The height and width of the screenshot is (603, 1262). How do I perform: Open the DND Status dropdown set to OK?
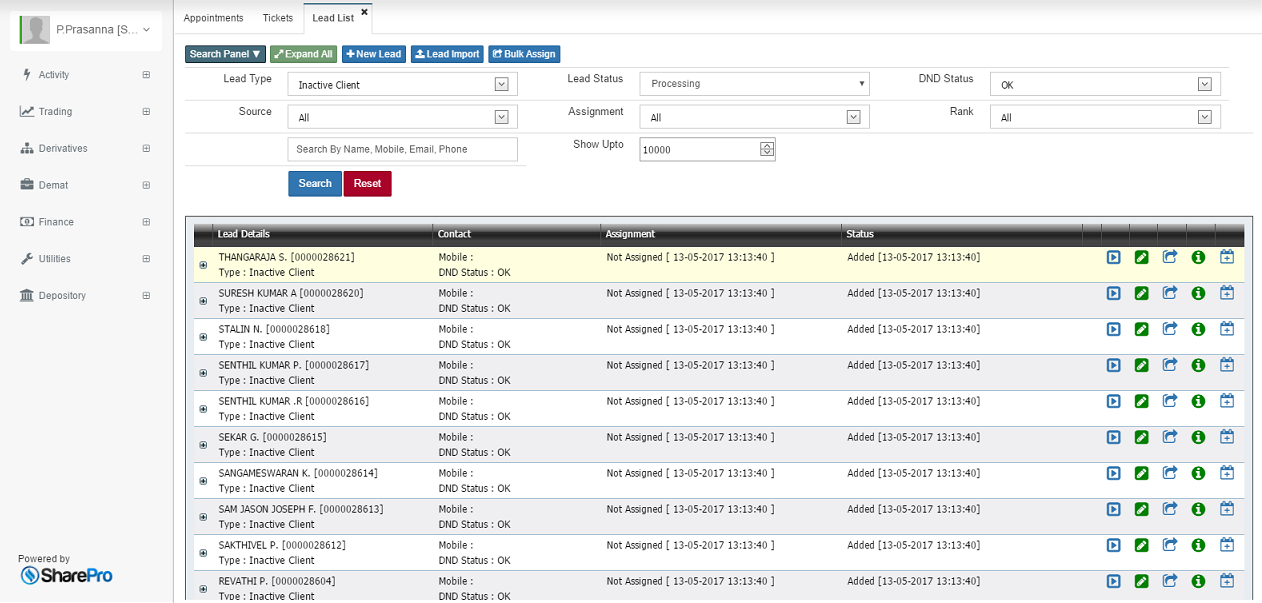point(1105,83)
